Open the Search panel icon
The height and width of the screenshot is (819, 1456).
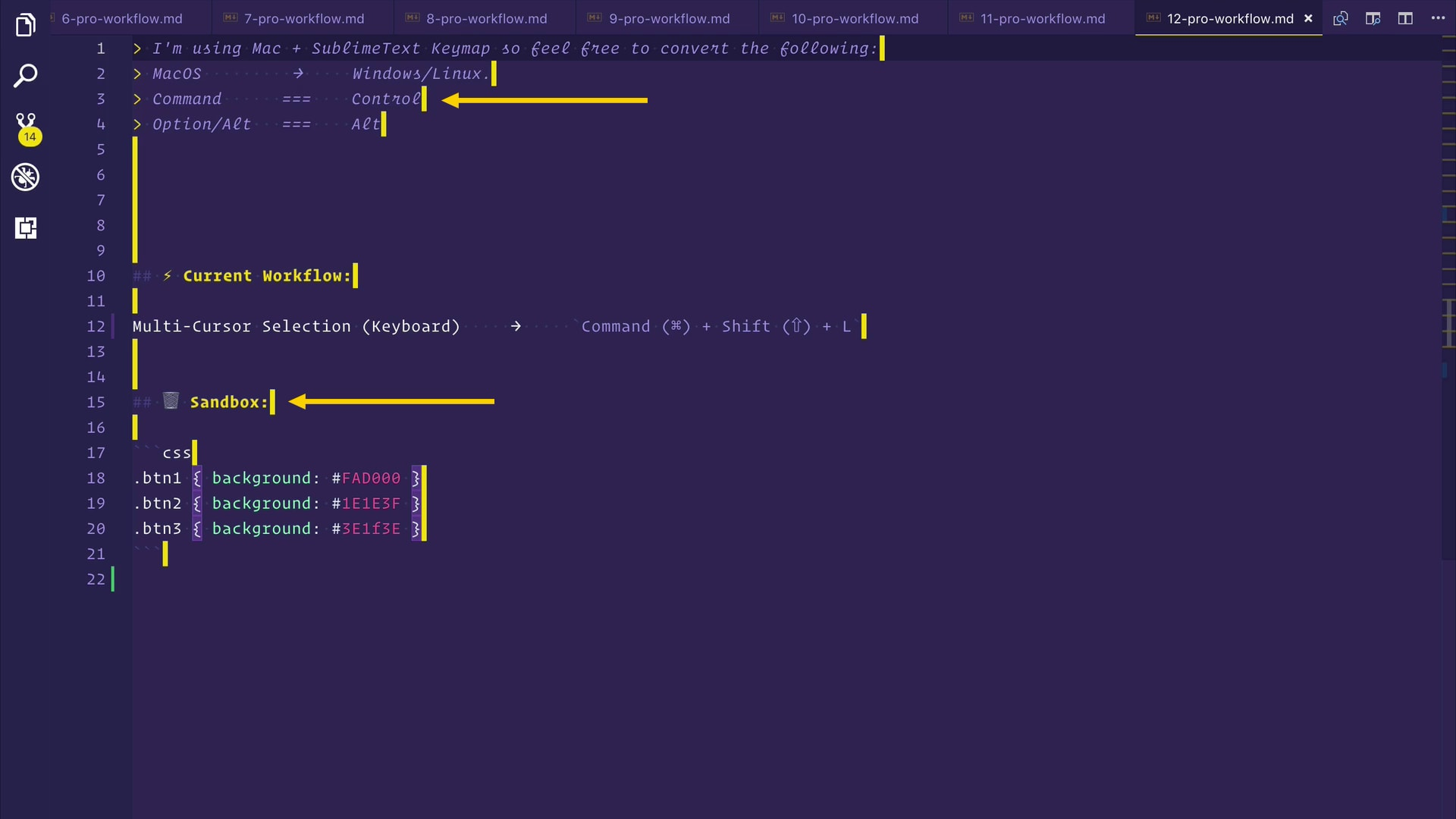point(26,76)
